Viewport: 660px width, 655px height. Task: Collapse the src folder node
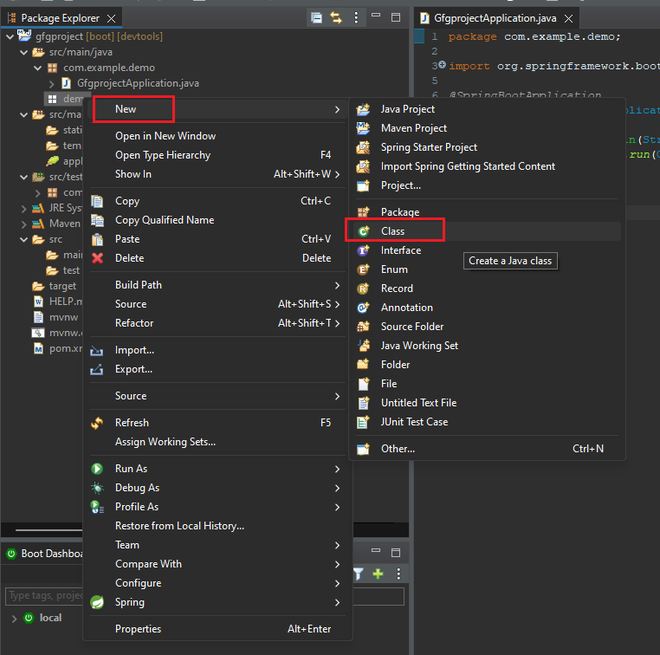(x=24, y=240)
